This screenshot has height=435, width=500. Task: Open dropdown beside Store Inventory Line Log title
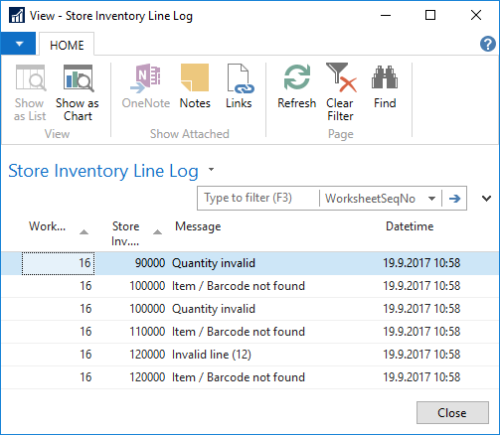click(211, 169)
